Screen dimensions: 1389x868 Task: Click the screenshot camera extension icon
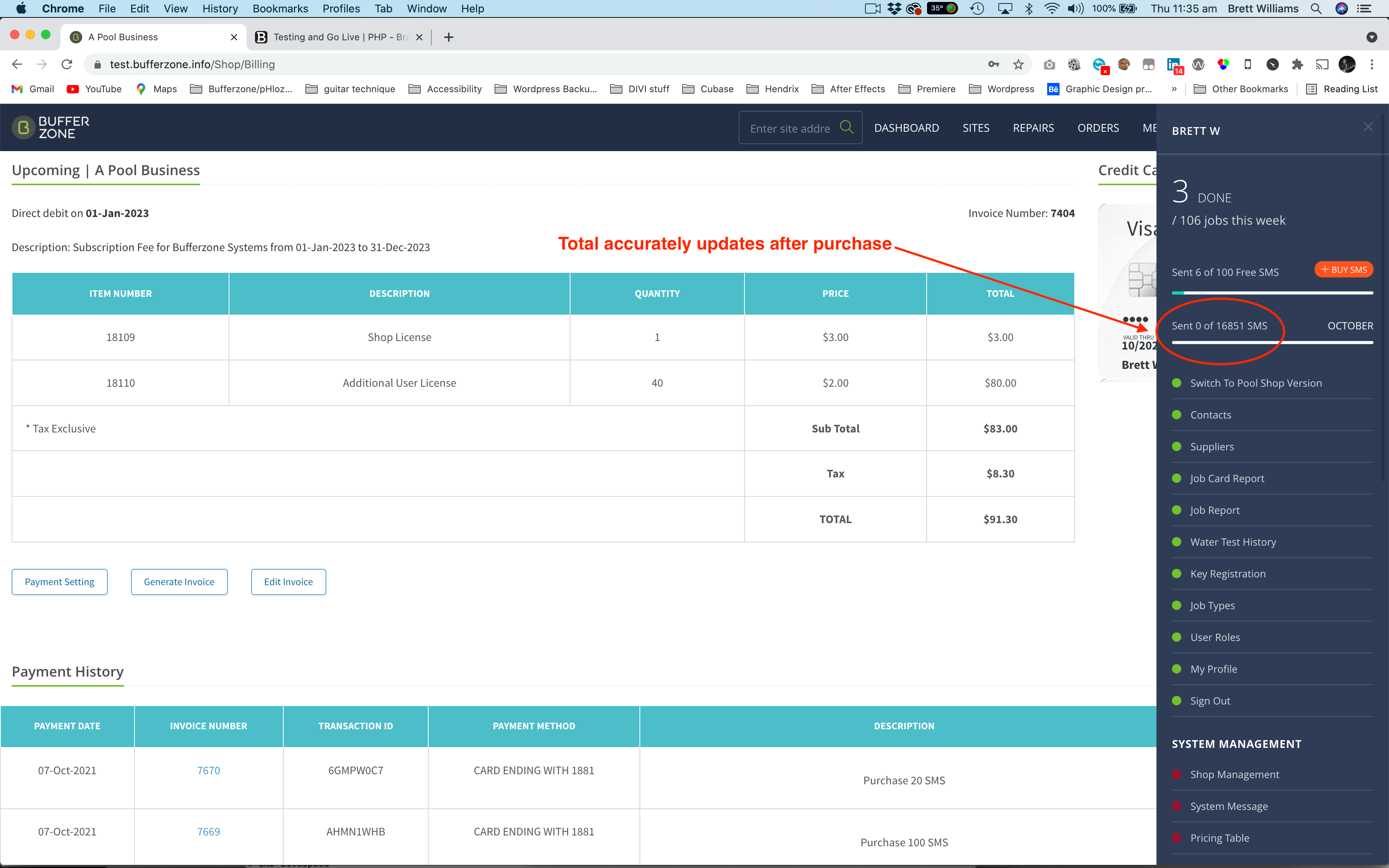[1049, 64]
